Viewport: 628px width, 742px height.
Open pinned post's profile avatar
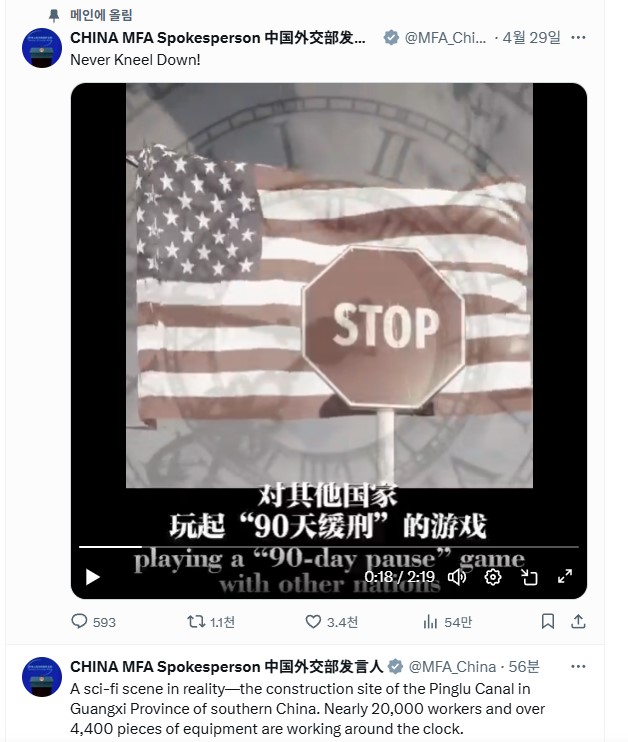[42, 48]
